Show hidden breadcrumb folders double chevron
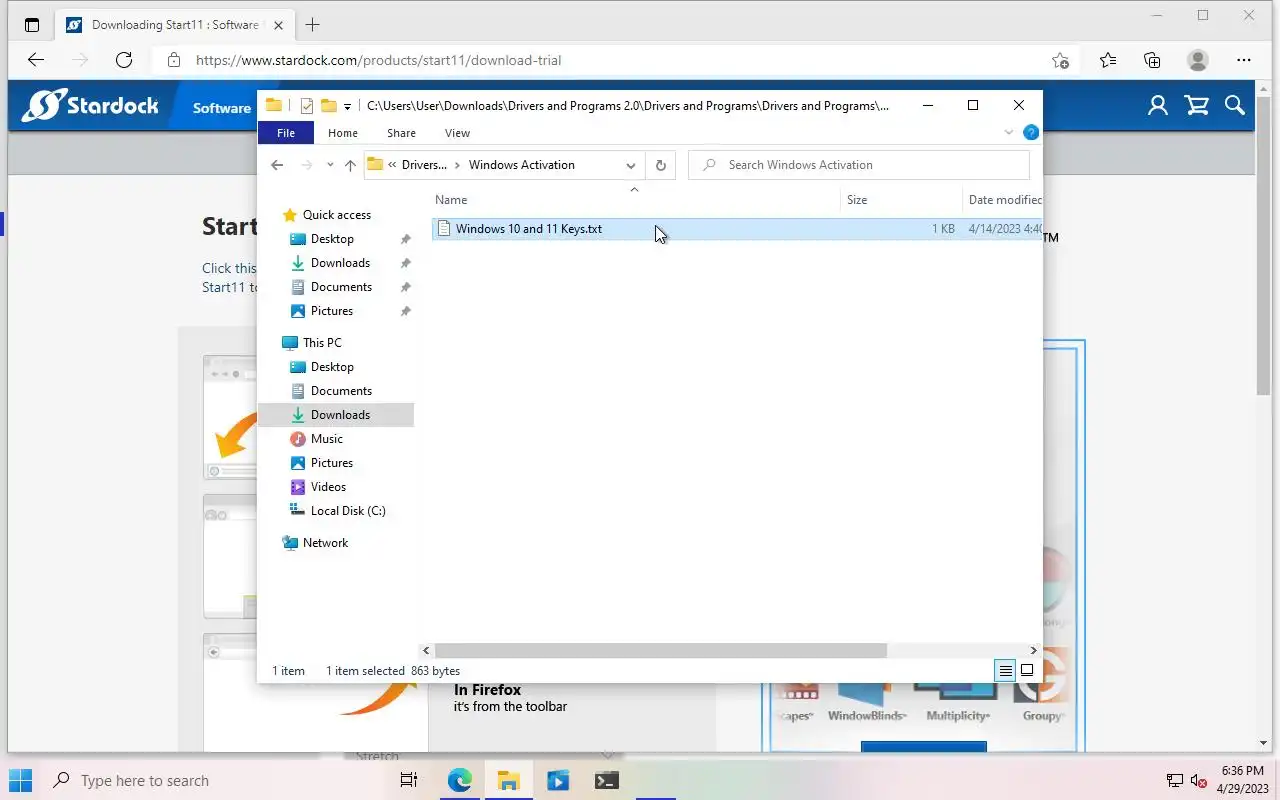The width and height of the screenshot is (1280, 800). pos(393,165)
